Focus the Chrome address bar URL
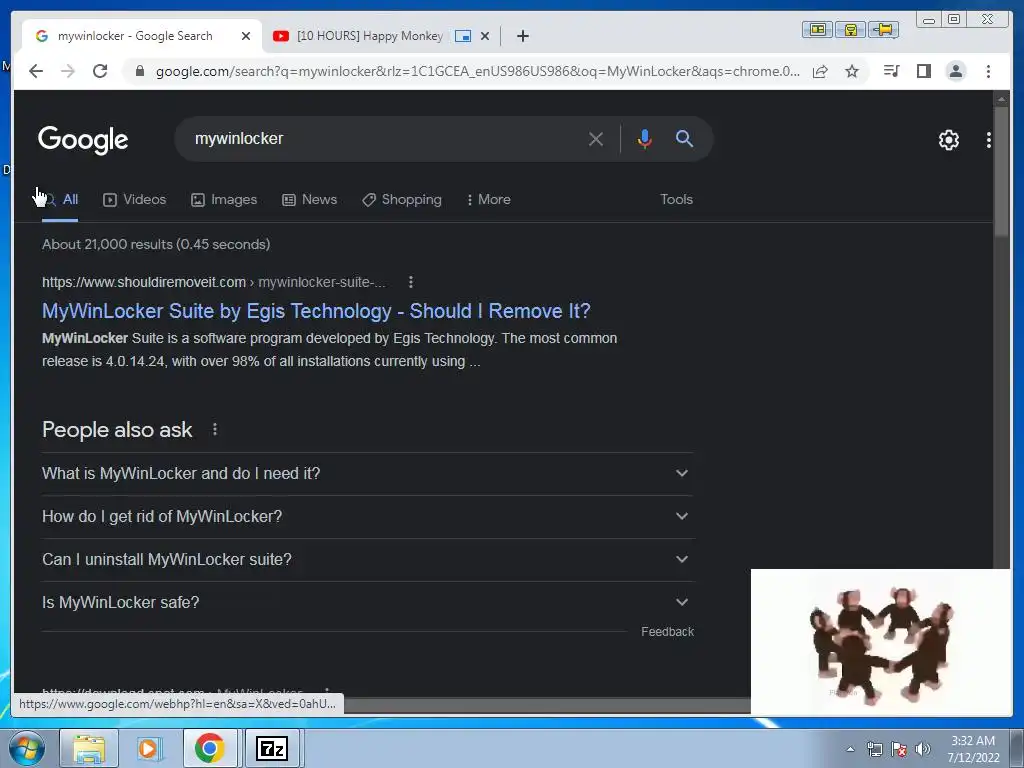The image size is (1024, 768). click(477, 71)
